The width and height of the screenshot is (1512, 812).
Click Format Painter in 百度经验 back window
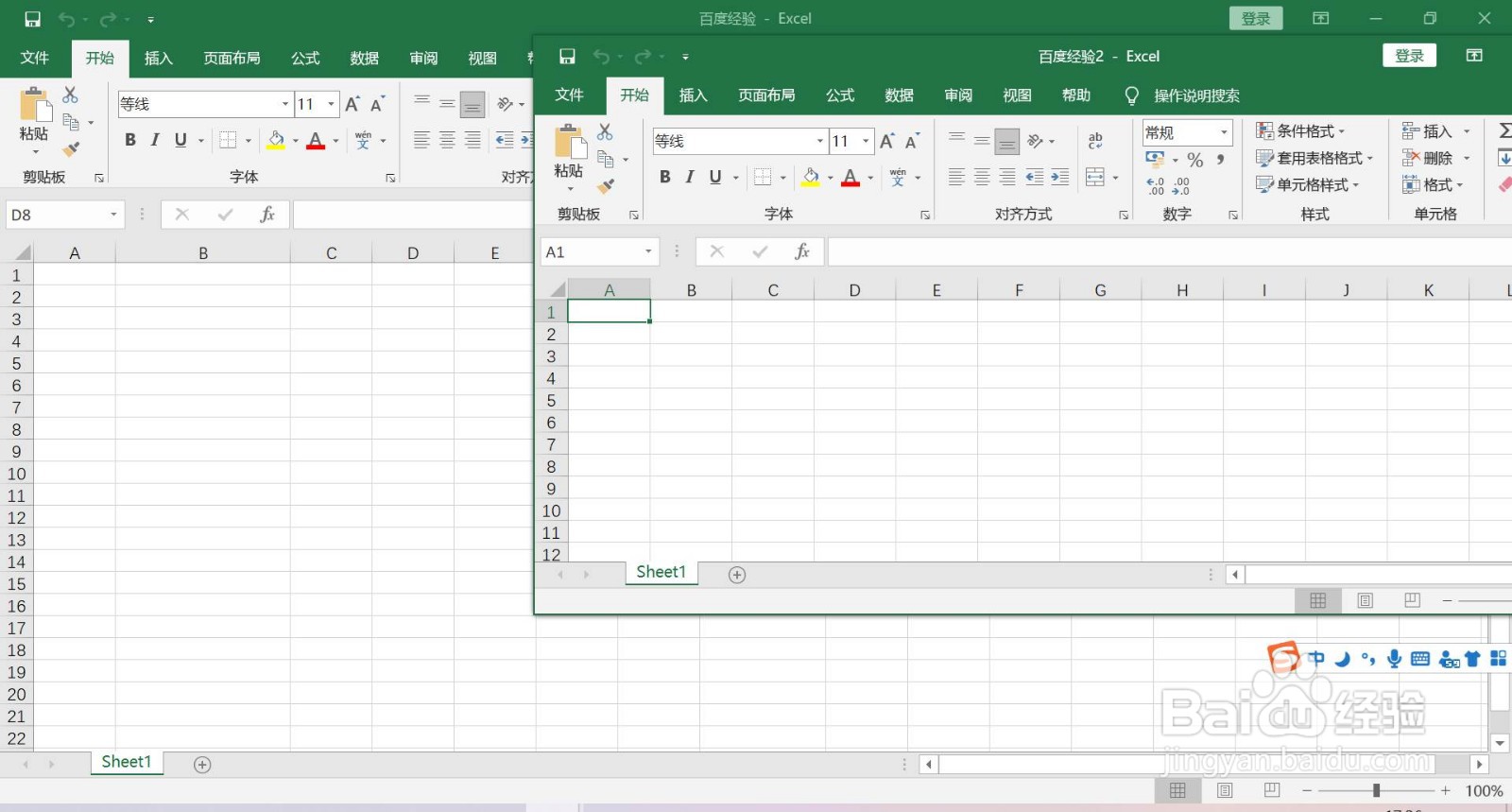(x=71, y=149)
